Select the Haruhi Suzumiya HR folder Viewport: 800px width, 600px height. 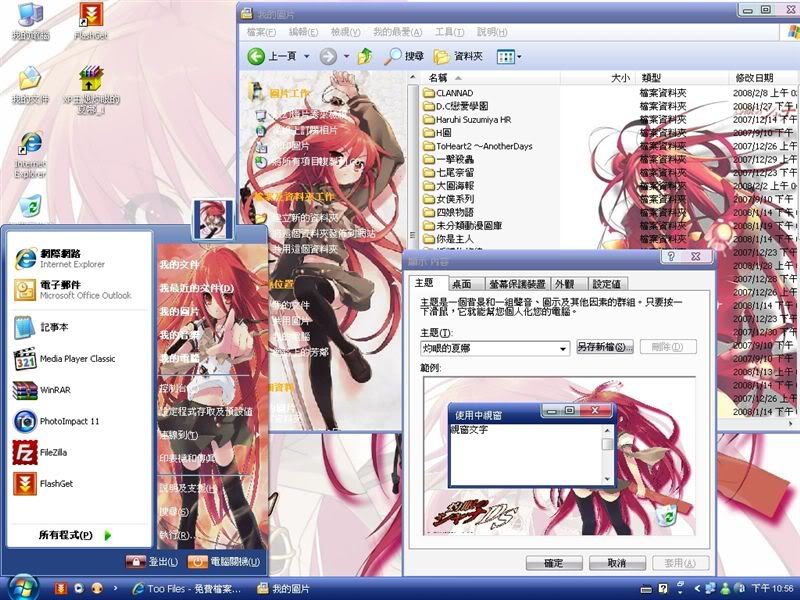pyautogui.click(x=467, y=119)
